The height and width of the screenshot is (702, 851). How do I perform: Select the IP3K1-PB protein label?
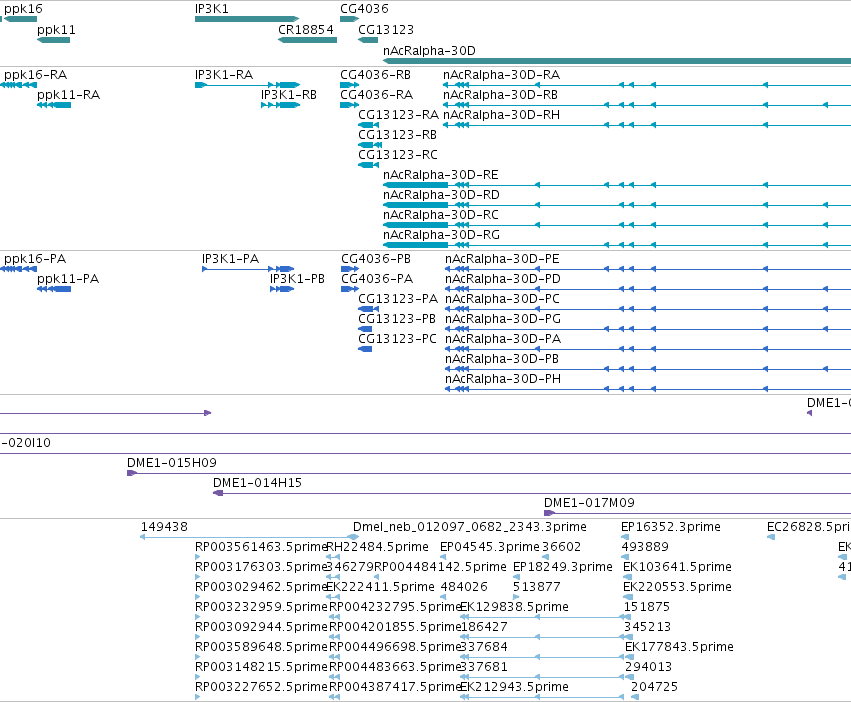pyautogui.click(x=297, y=279)
